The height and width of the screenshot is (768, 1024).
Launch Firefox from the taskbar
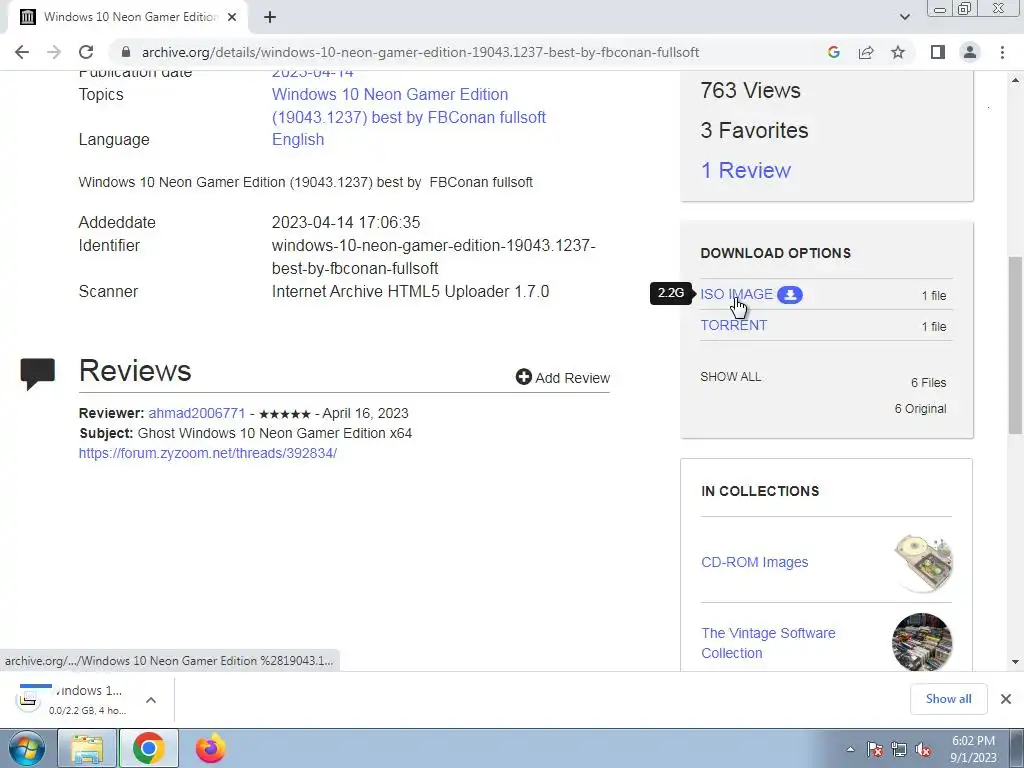210,748
